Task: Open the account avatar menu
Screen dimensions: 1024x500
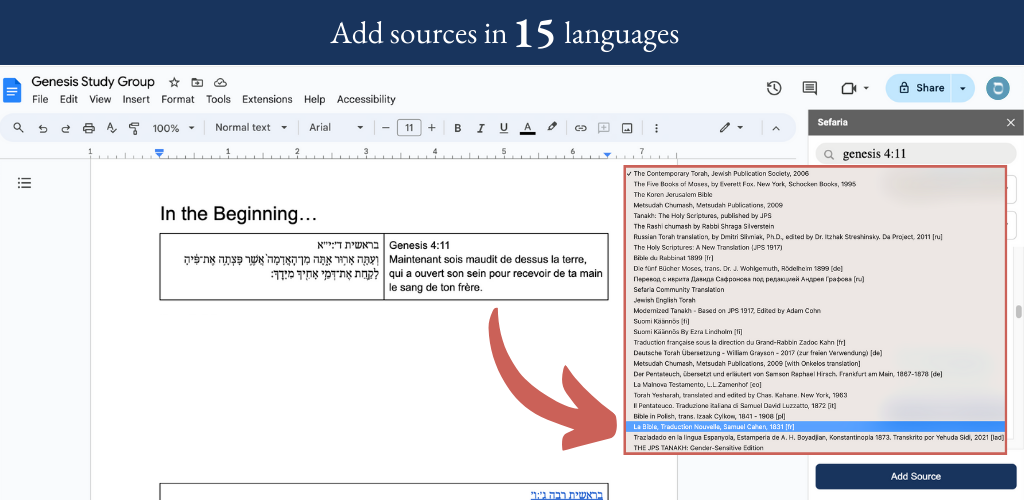Action: pos(997,88)
